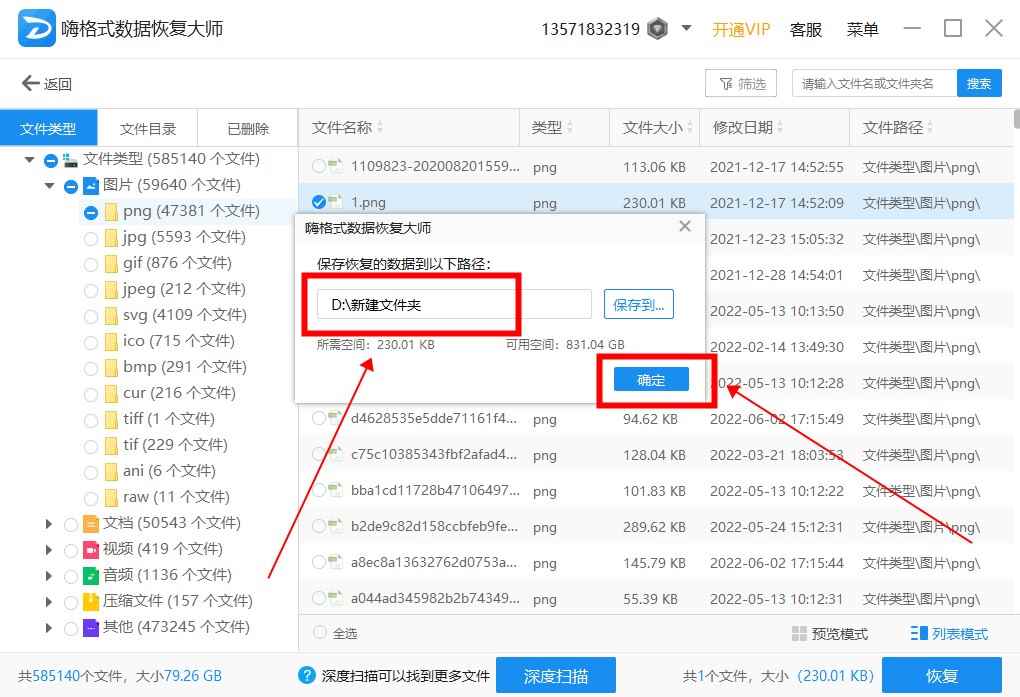Expand the 视频 category tree node

point(49,550)
